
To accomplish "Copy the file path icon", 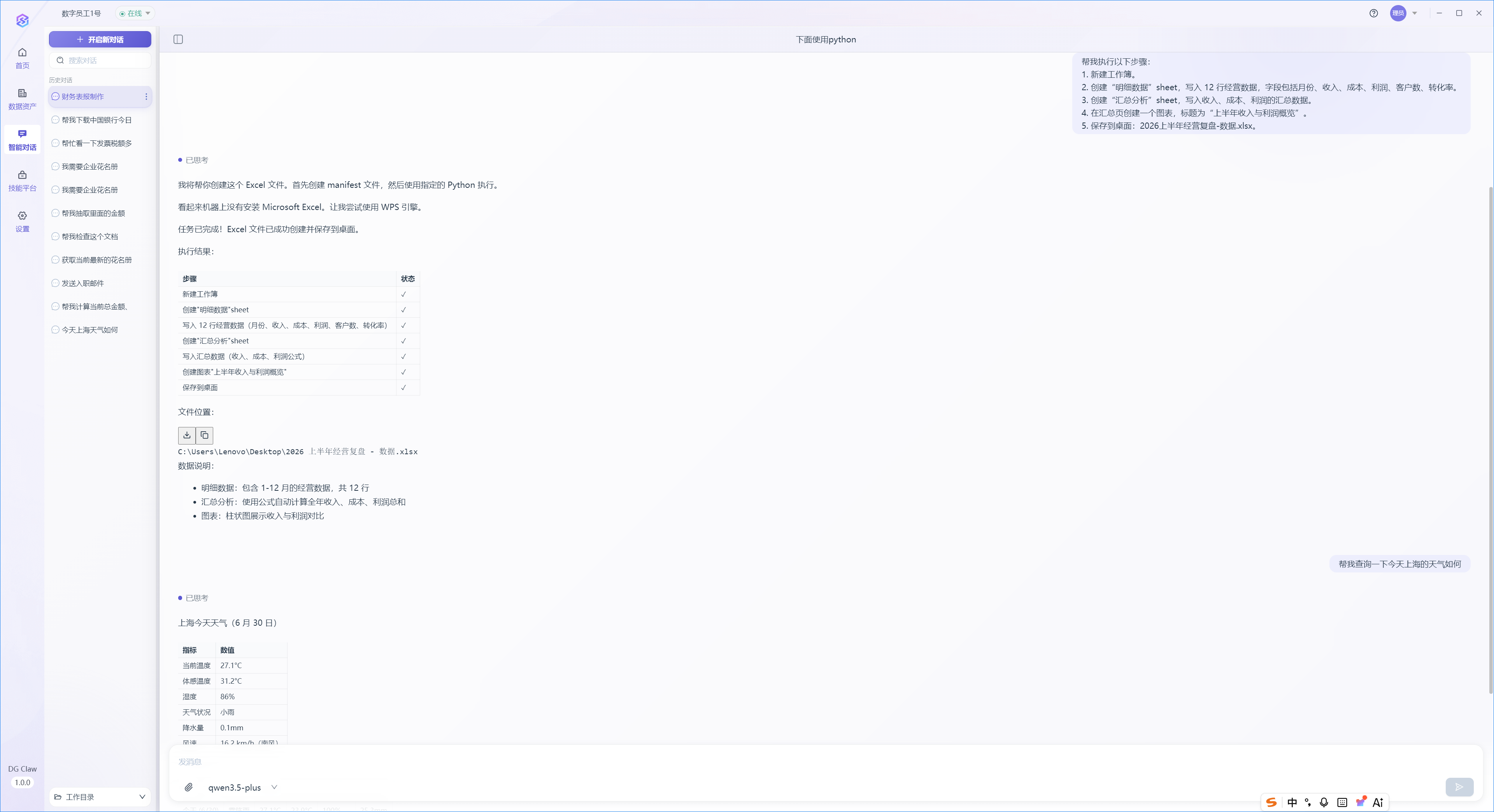I will click(x=205, y=435).
